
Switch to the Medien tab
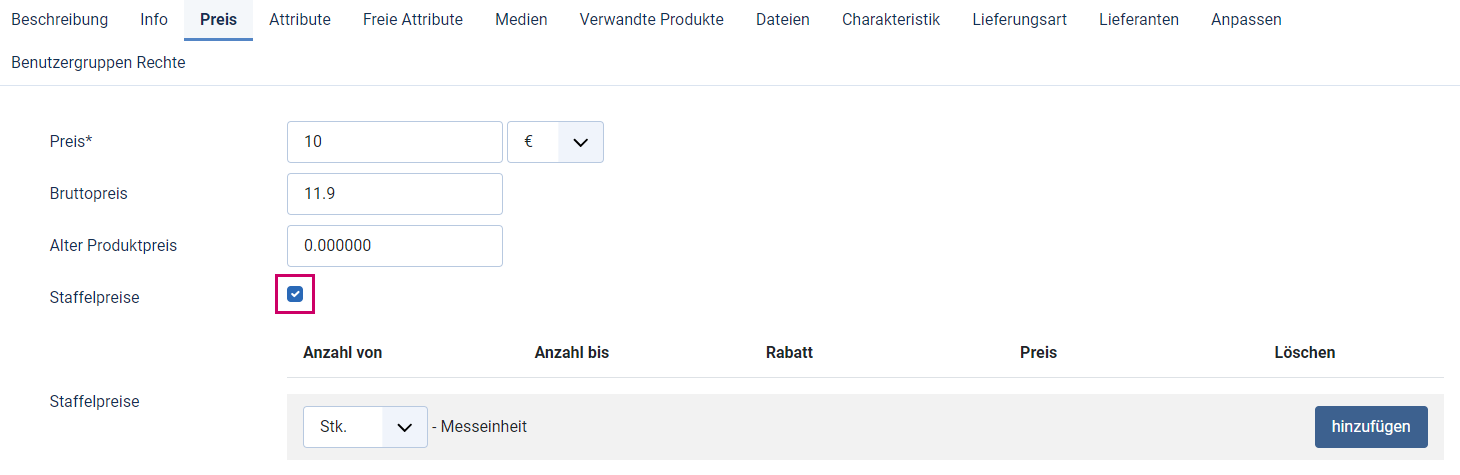[x=521, y=20]
